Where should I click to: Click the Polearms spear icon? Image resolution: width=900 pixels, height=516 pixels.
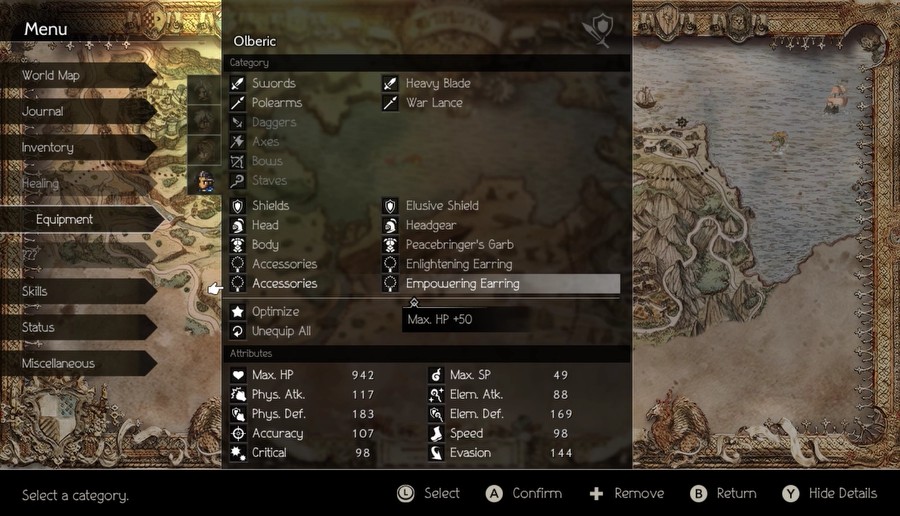[x=238, y=103]
